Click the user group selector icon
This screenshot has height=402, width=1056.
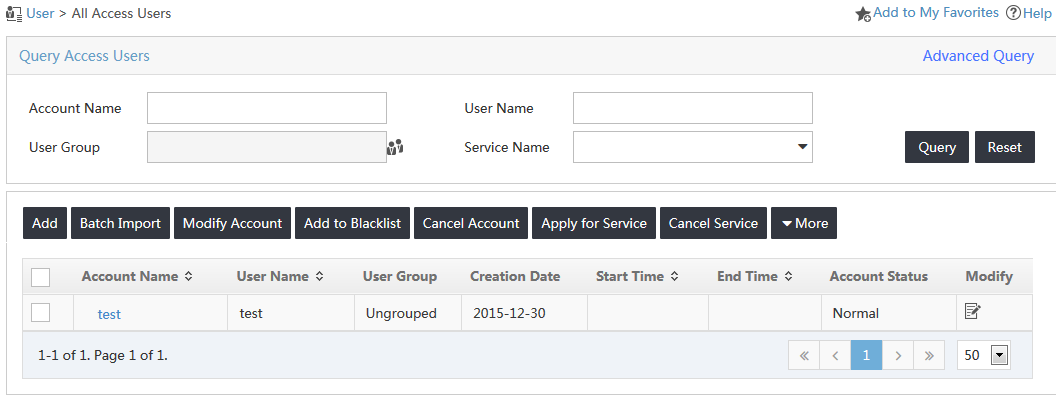(x=395, y=147)
